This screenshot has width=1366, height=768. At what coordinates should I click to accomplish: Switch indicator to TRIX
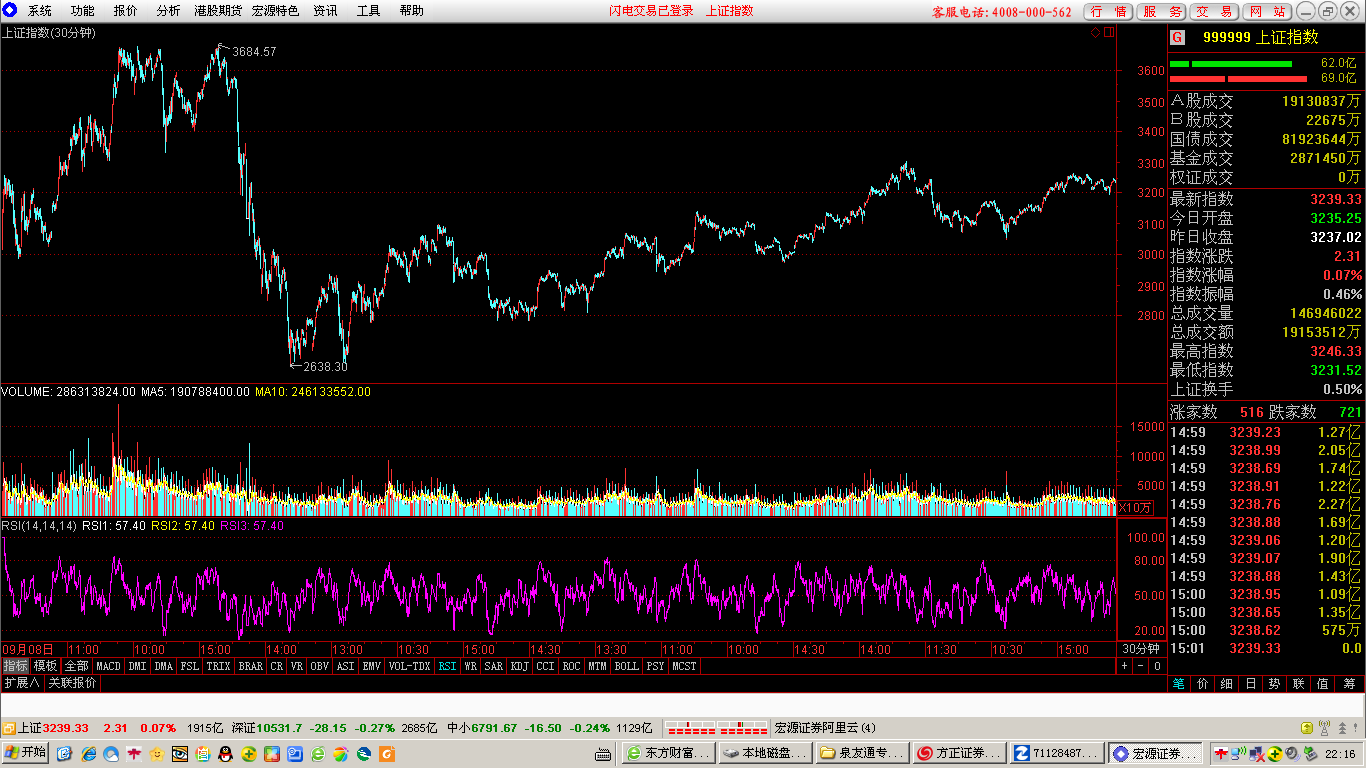click(219, 666)
